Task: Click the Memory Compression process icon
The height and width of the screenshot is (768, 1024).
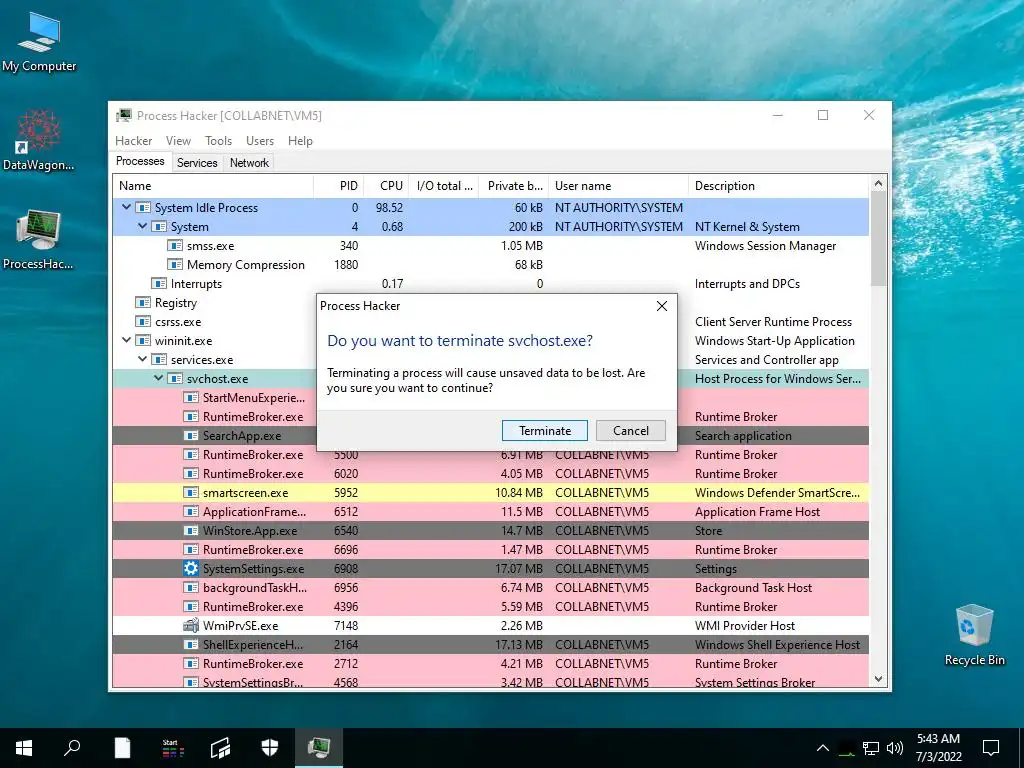Action: (174, 264)
